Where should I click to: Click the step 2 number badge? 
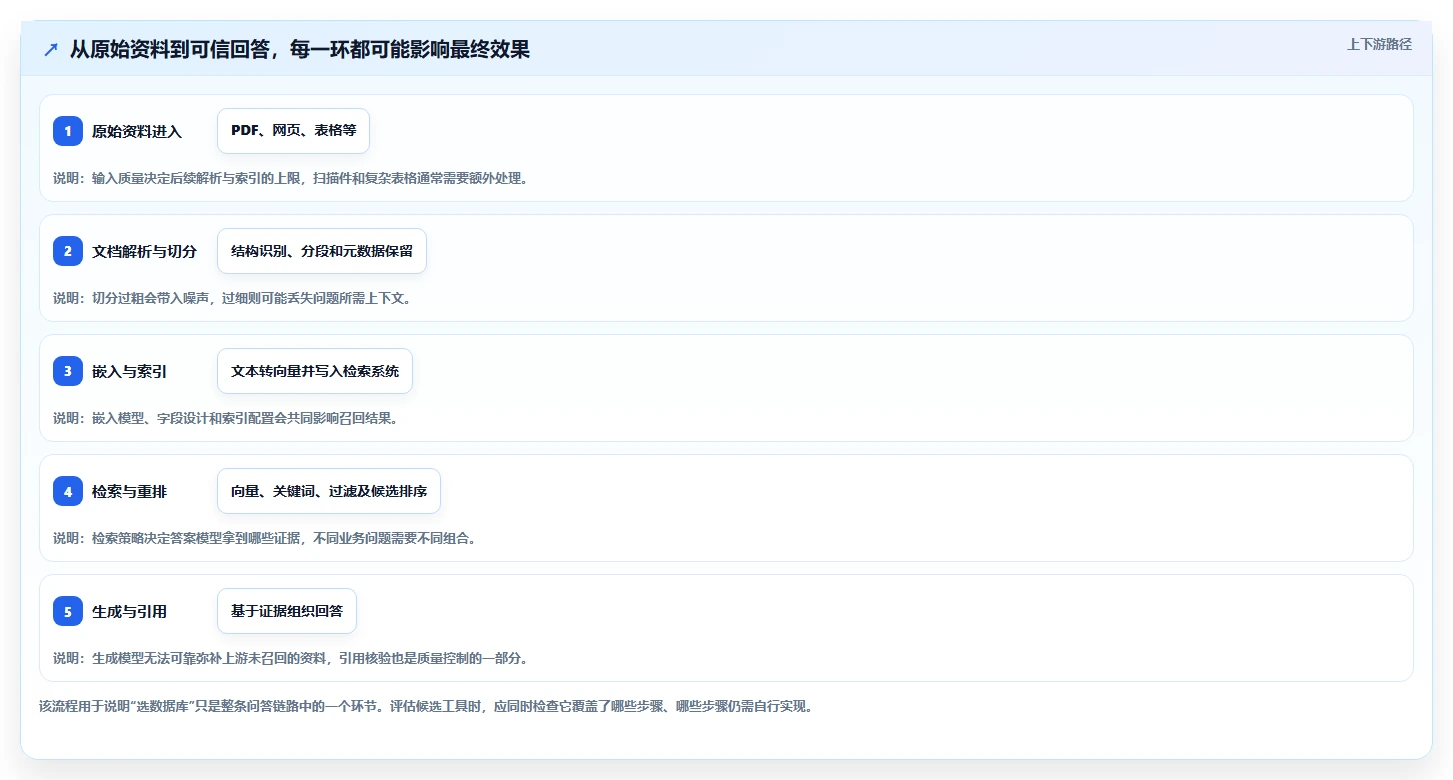coord(68,251)
